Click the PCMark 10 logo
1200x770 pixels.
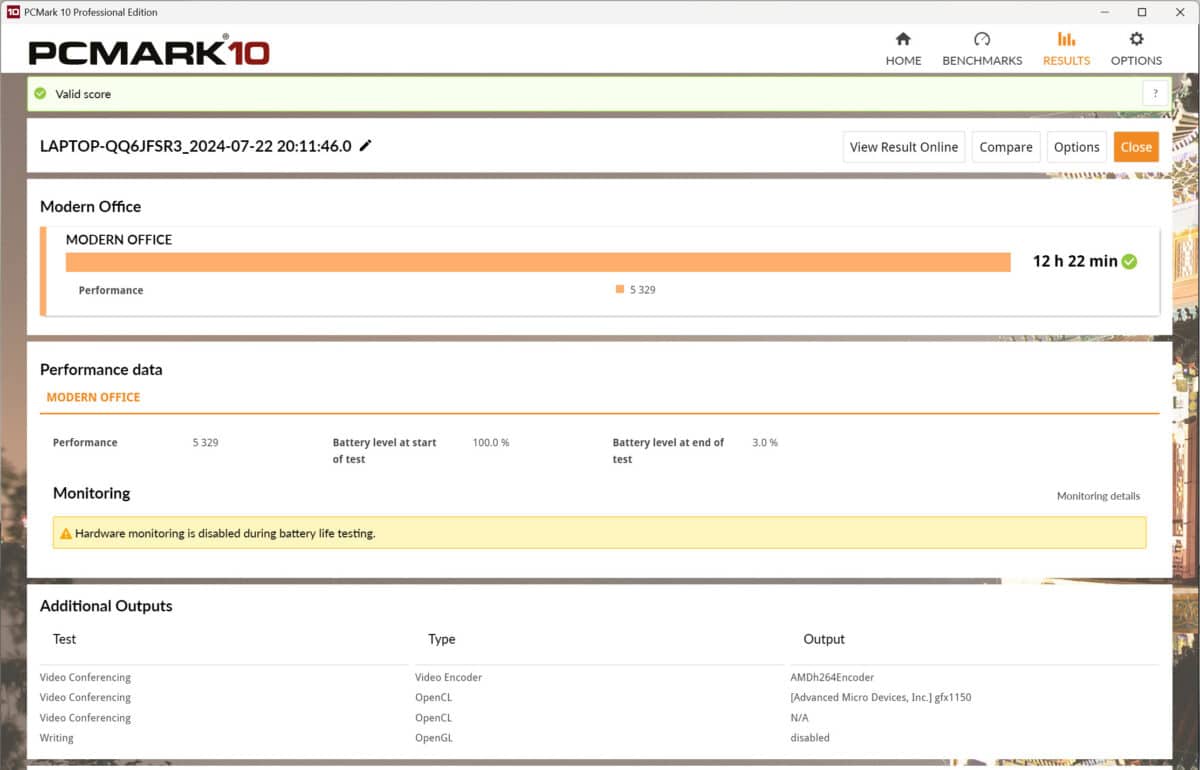149,52
